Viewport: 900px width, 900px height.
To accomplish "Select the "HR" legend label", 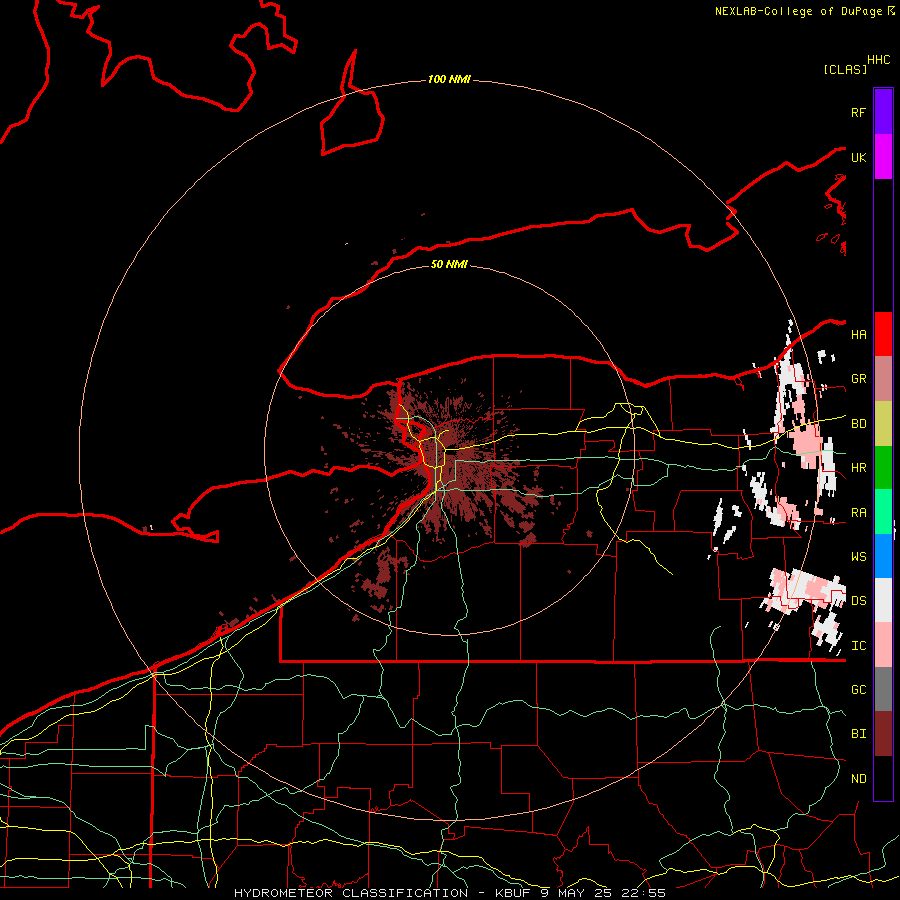I will tap(858, 468).
